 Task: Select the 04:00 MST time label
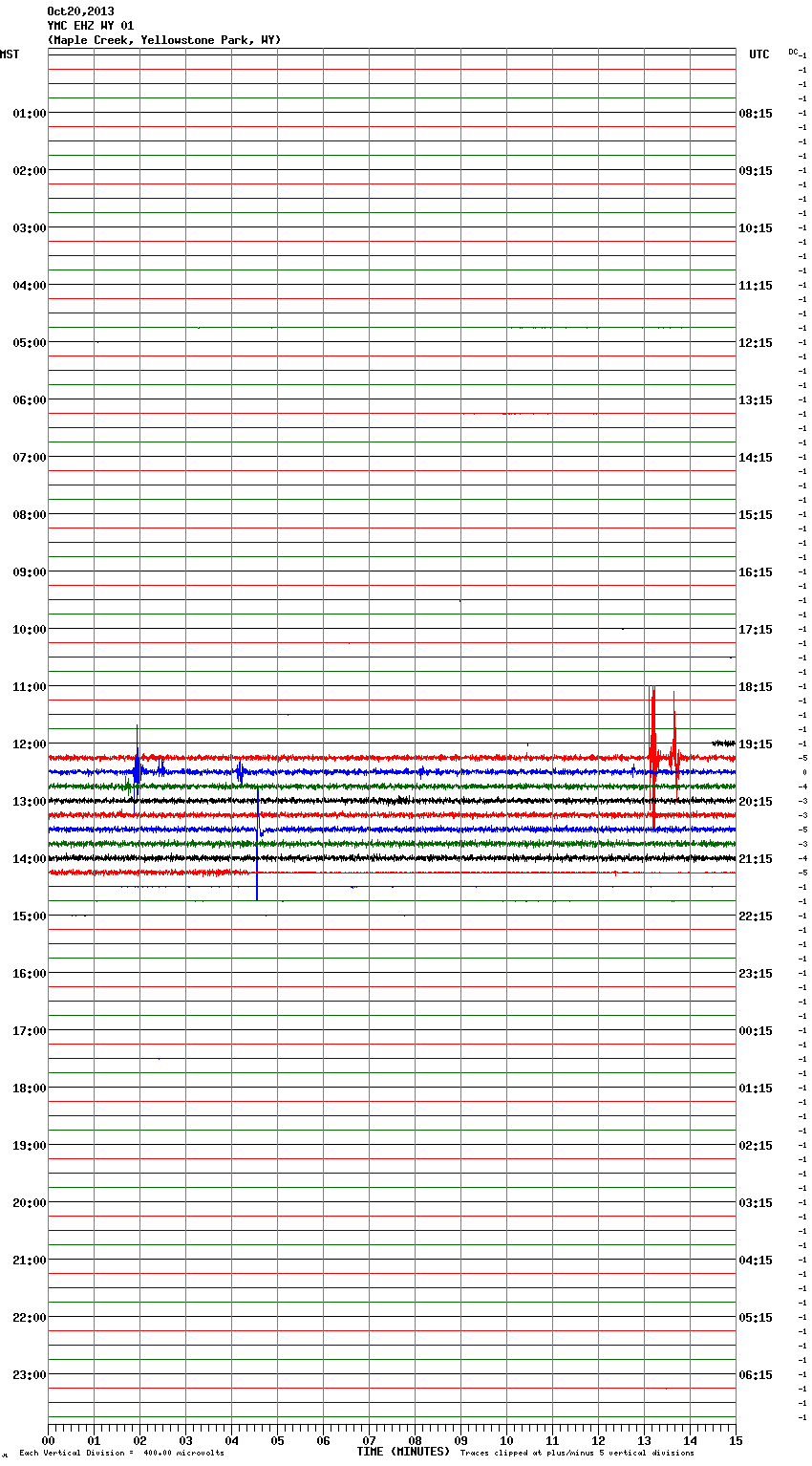coord(30,286)
